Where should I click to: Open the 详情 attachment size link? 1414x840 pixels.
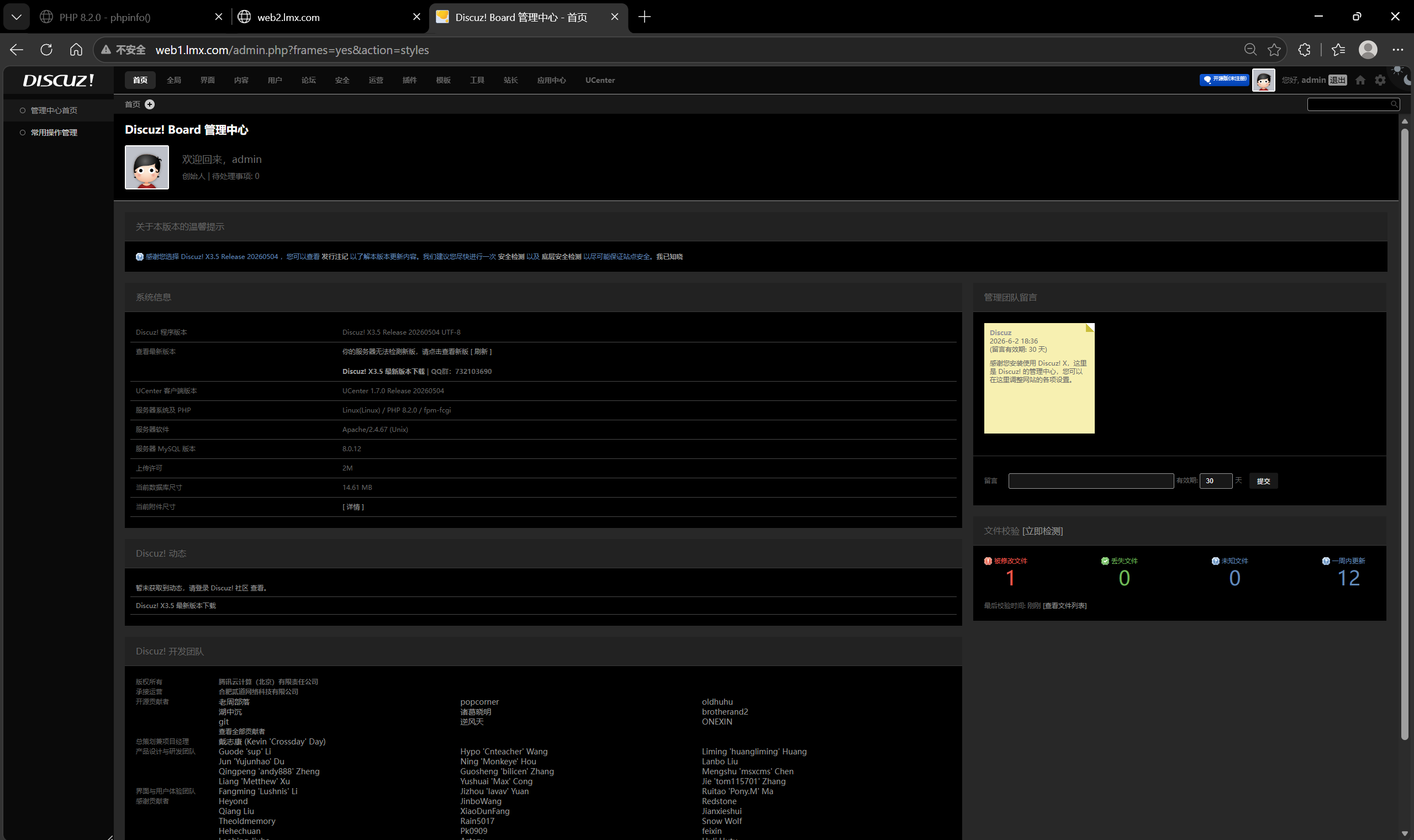point(353,506)
